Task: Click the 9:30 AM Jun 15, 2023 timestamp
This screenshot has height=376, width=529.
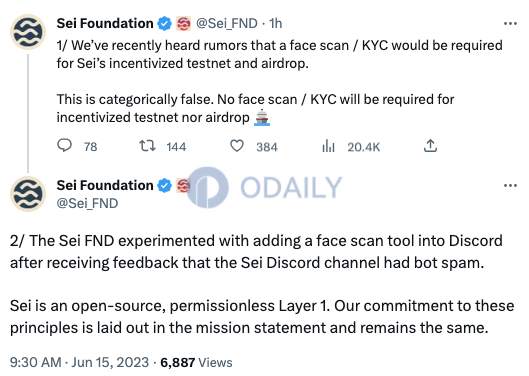Action: click(x=79, y=362)
